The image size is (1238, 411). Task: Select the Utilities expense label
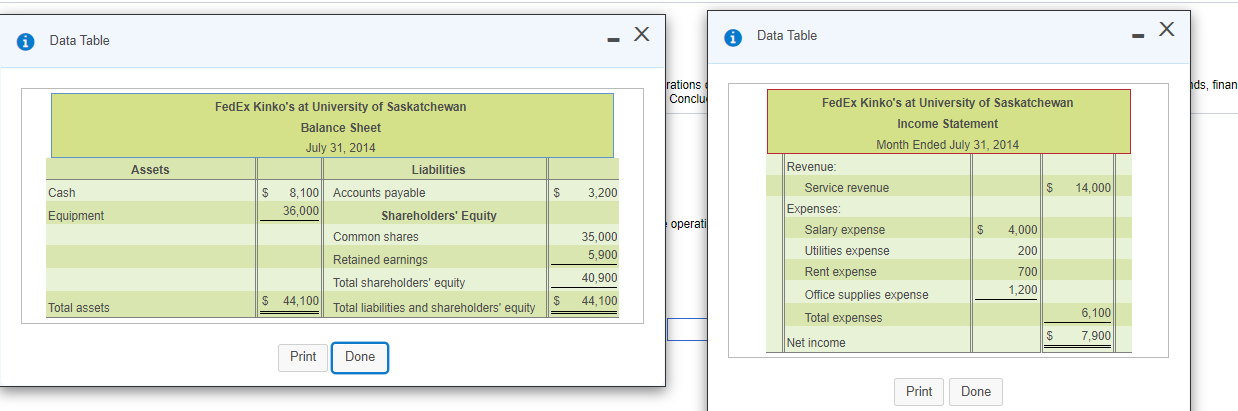(x=847, y=251)
